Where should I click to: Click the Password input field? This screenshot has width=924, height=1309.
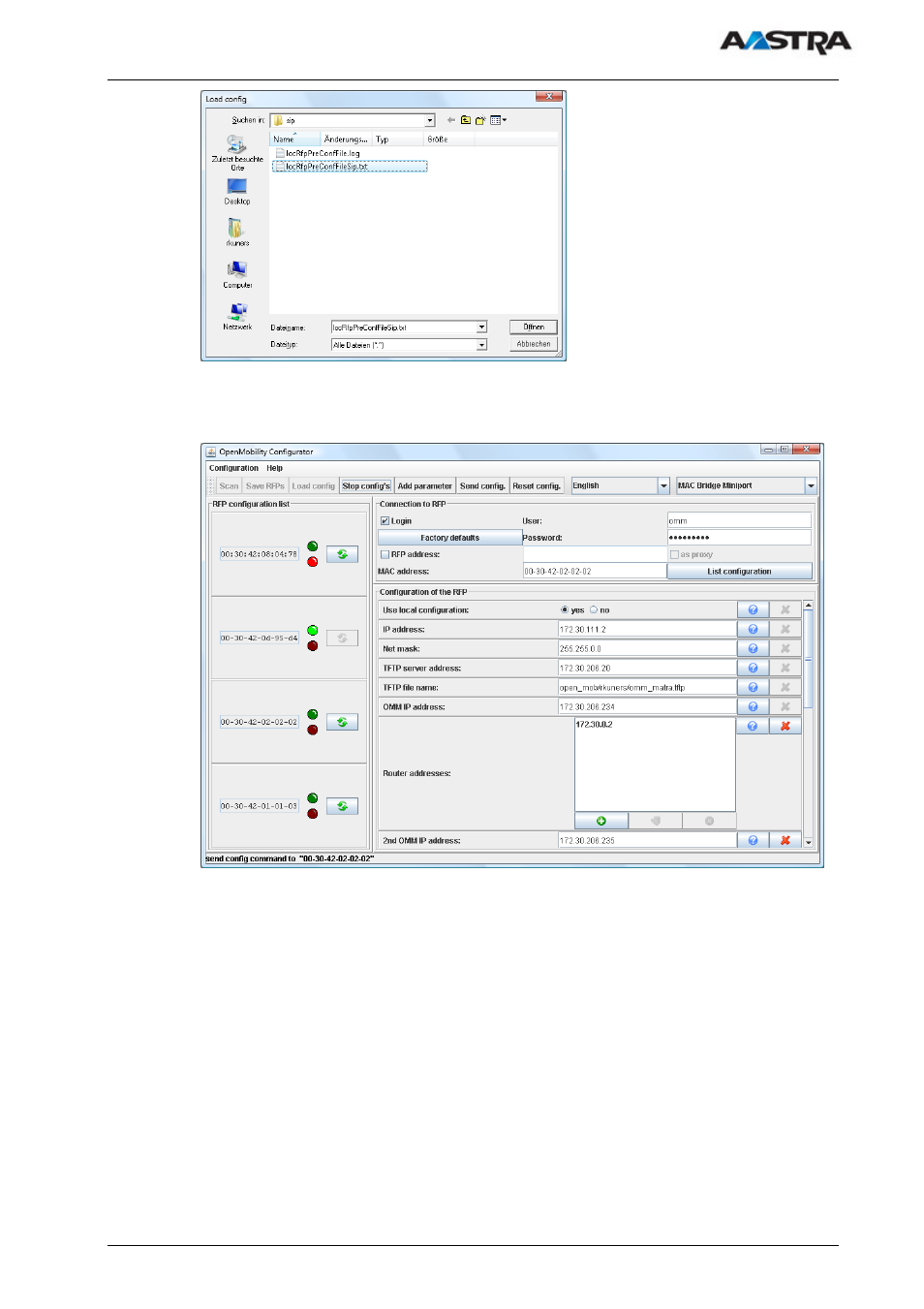point(739,538)
